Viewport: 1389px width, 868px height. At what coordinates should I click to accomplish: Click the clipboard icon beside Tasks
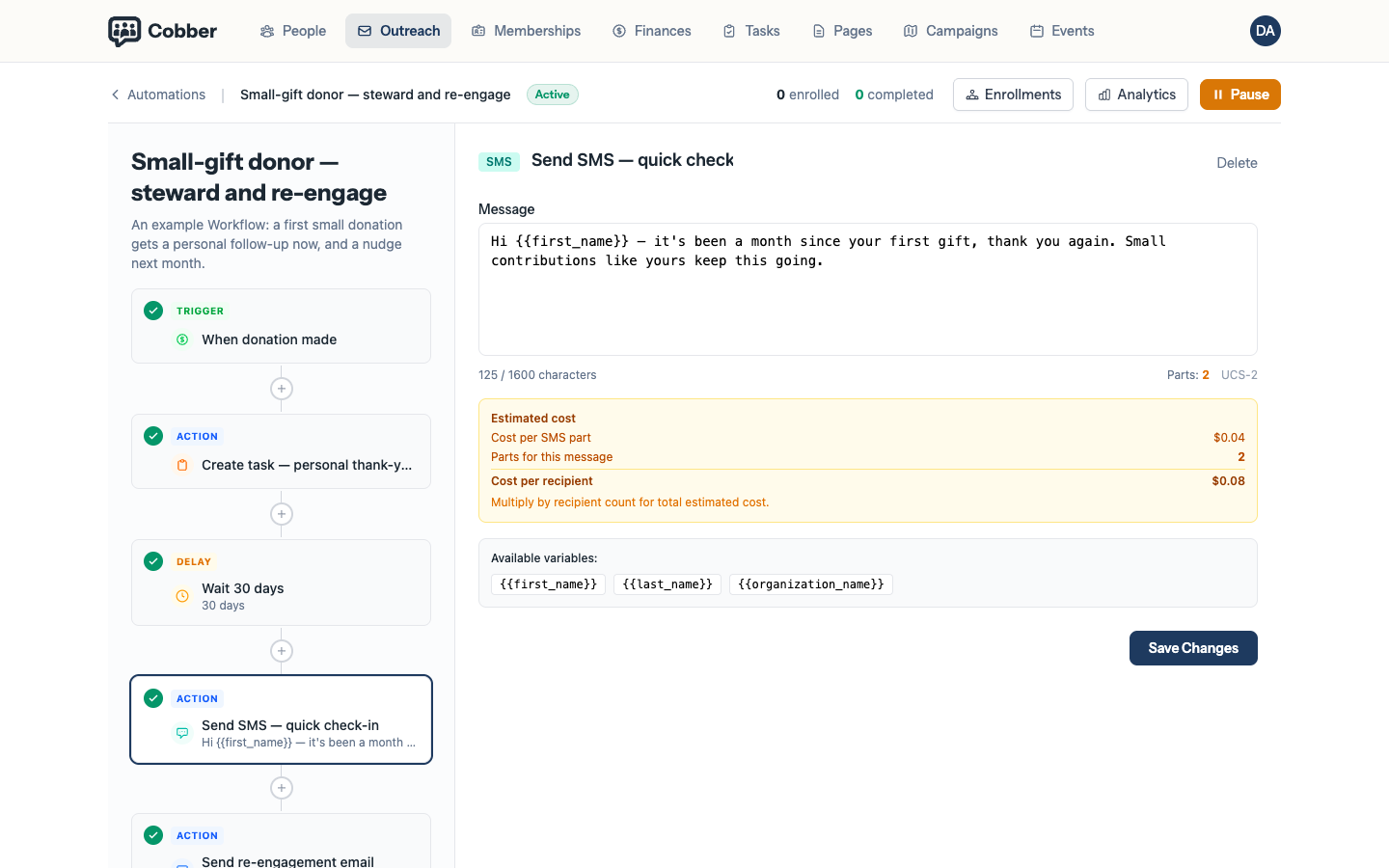click(730, 31)
